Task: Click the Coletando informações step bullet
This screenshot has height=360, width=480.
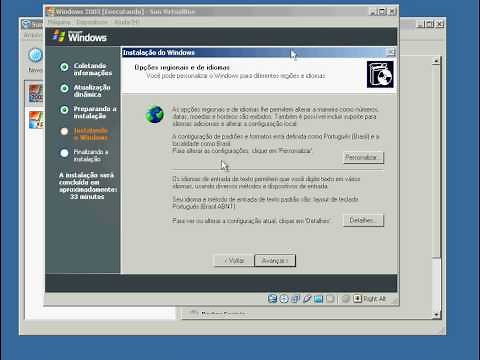Action: click(x=64, y=67)
